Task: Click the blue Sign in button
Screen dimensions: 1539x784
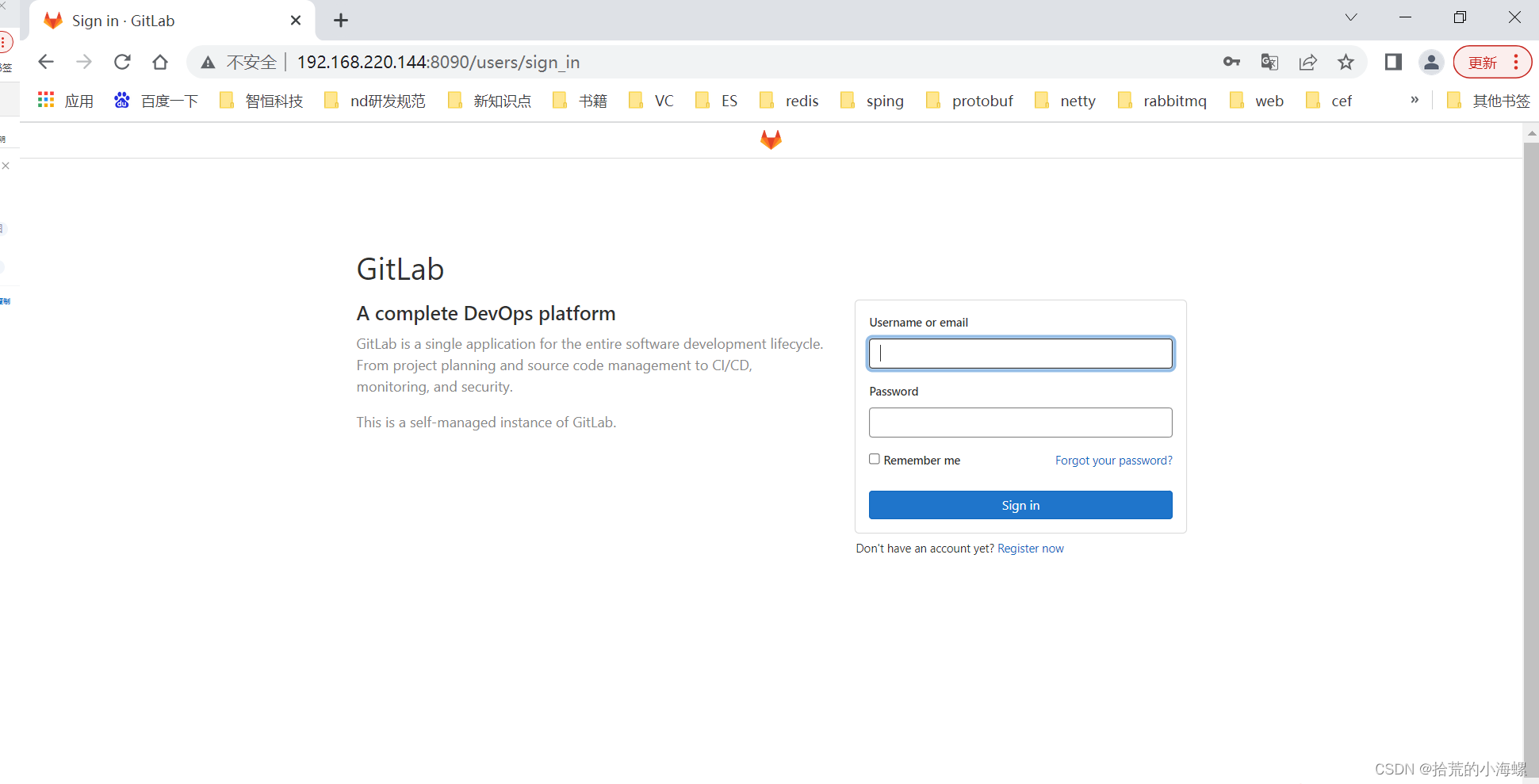Action: pos(1020,505)
